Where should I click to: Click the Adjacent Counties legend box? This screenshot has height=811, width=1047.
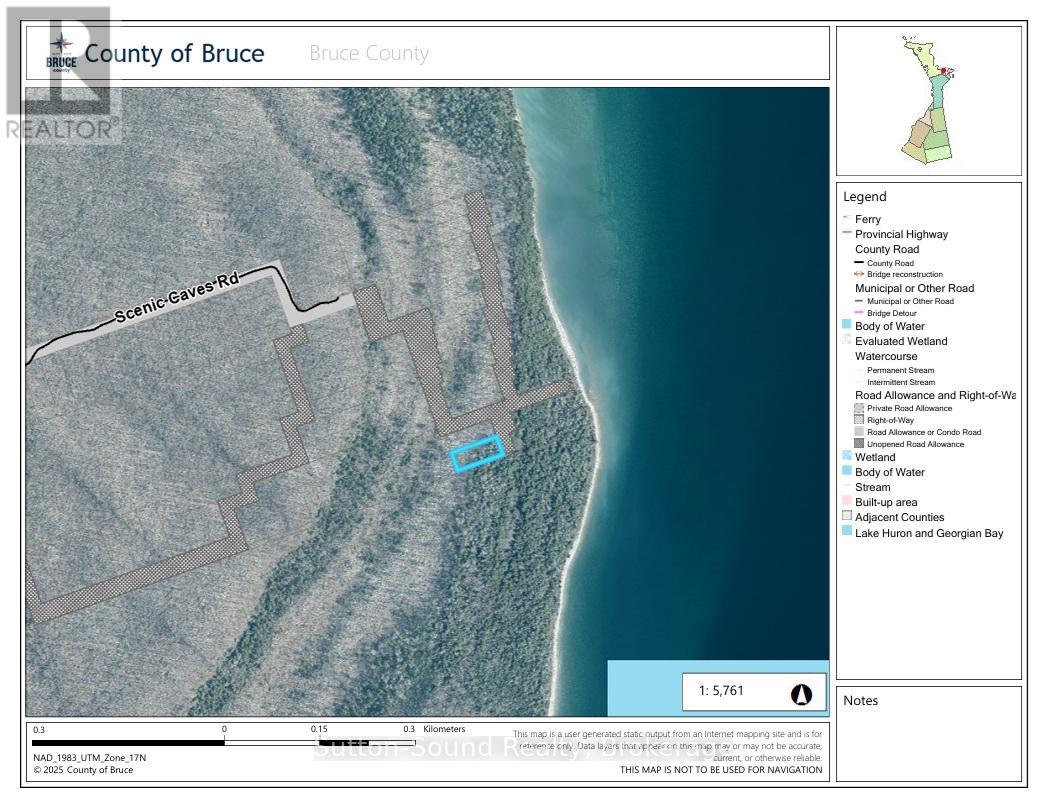[846, 517]
